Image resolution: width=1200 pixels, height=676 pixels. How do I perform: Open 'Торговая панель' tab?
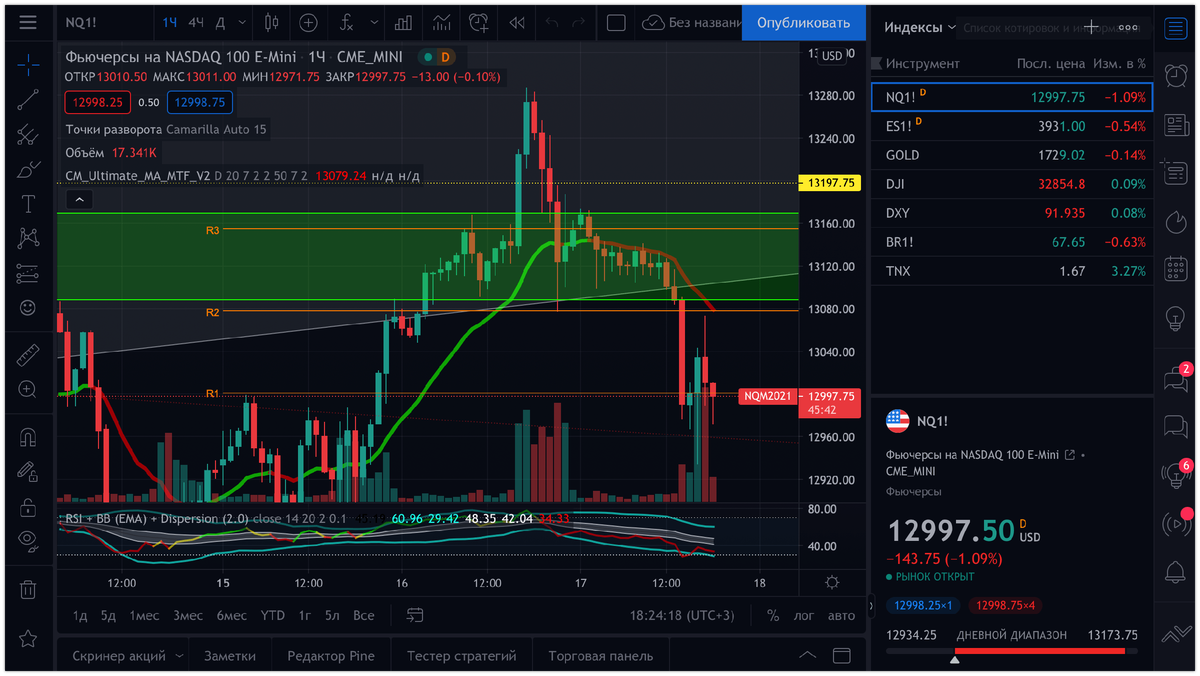(x=601, y=656)
